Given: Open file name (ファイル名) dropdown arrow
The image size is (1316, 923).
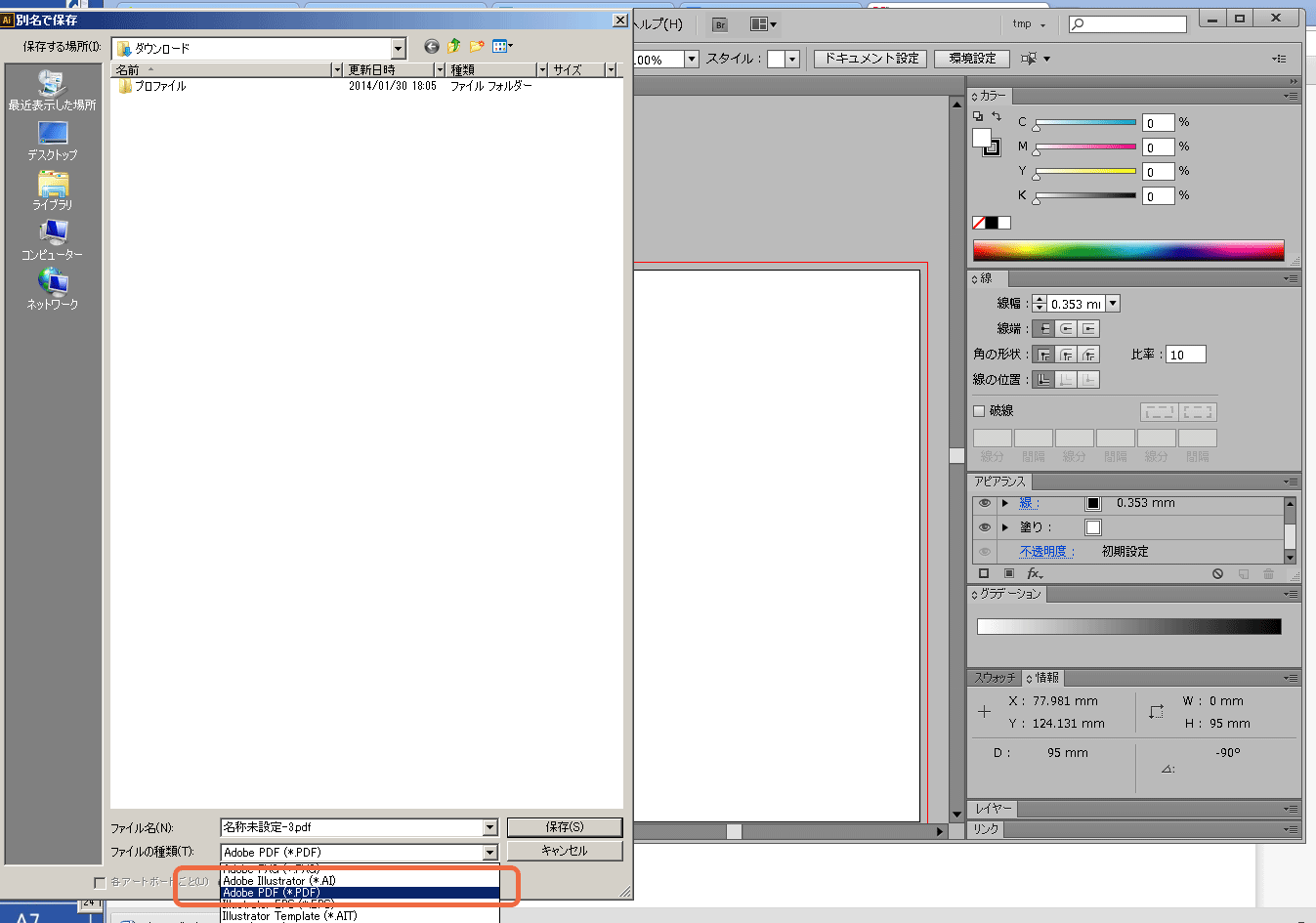Looking at the screenshot, I should (490, 828).
